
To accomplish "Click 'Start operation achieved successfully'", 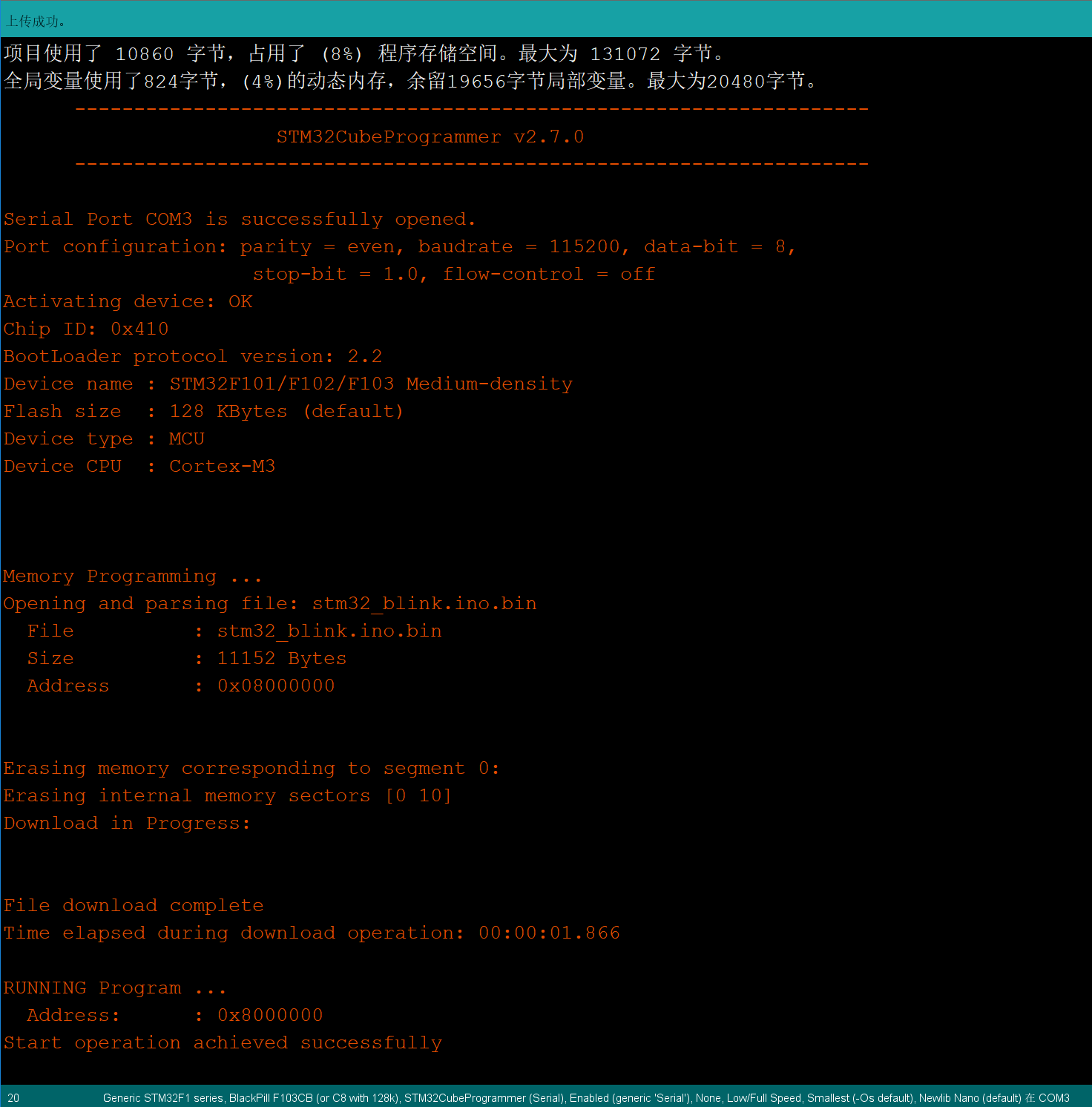I will coord(223,1043).
